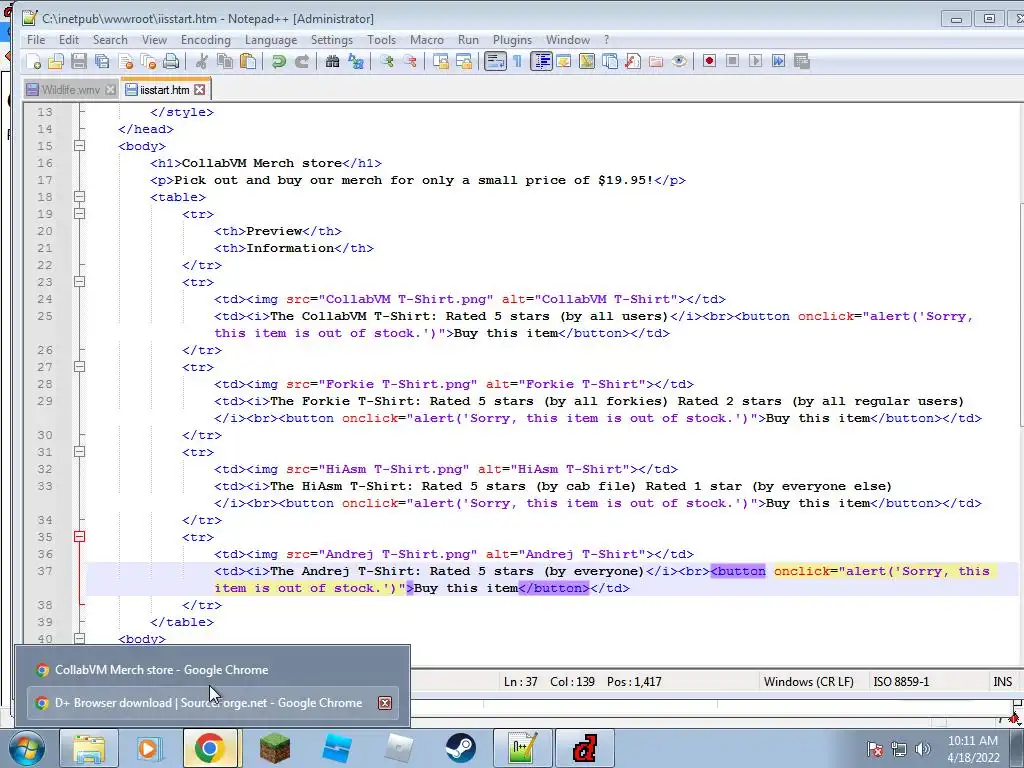Print the document via toolbar icon
The height and width of the screenshot is (768, 1024).
coord(171,61)
